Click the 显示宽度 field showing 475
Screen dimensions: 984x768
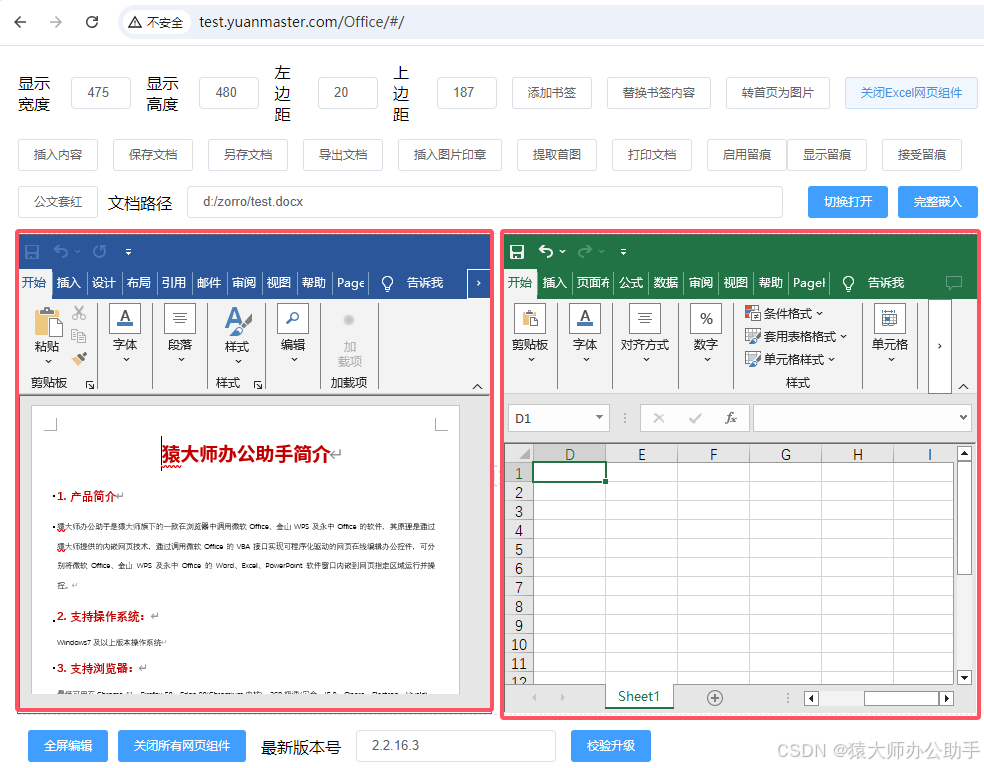click(x=101, y=93)
